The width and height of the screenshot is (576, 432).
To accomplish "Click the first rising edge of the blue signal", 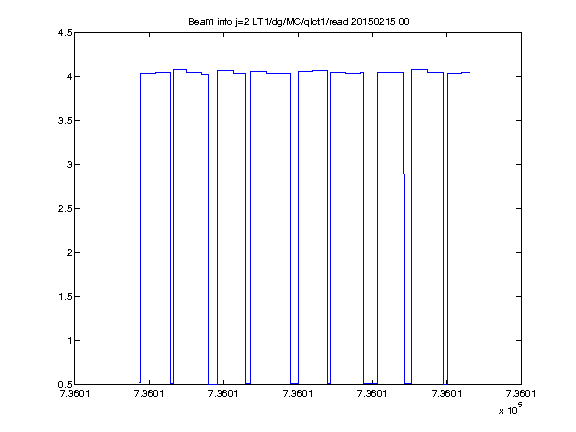I will pyautogui.click(x=140, y=228).
